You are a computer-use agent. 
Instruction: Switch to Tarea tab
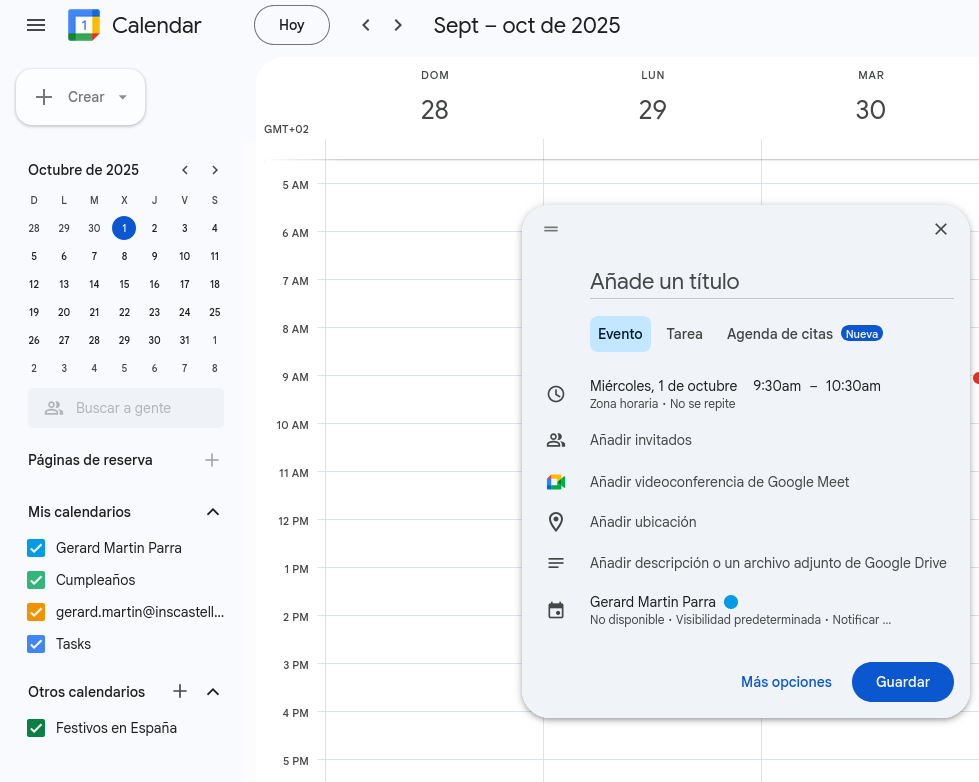tap(684, 334)
